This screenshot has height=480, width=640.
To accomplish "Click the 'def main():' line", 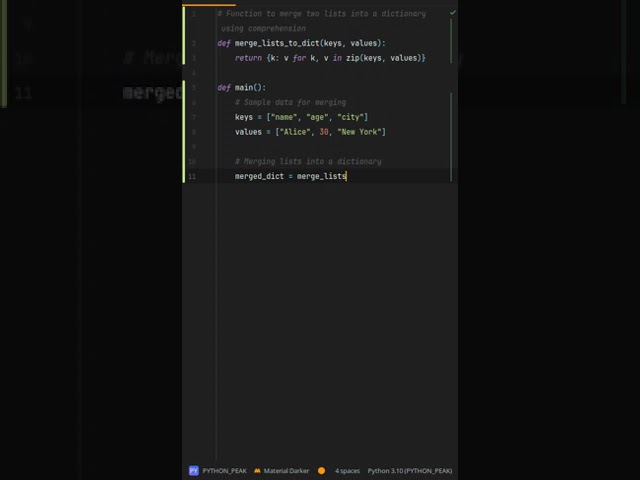I will (x=242, y=87).
